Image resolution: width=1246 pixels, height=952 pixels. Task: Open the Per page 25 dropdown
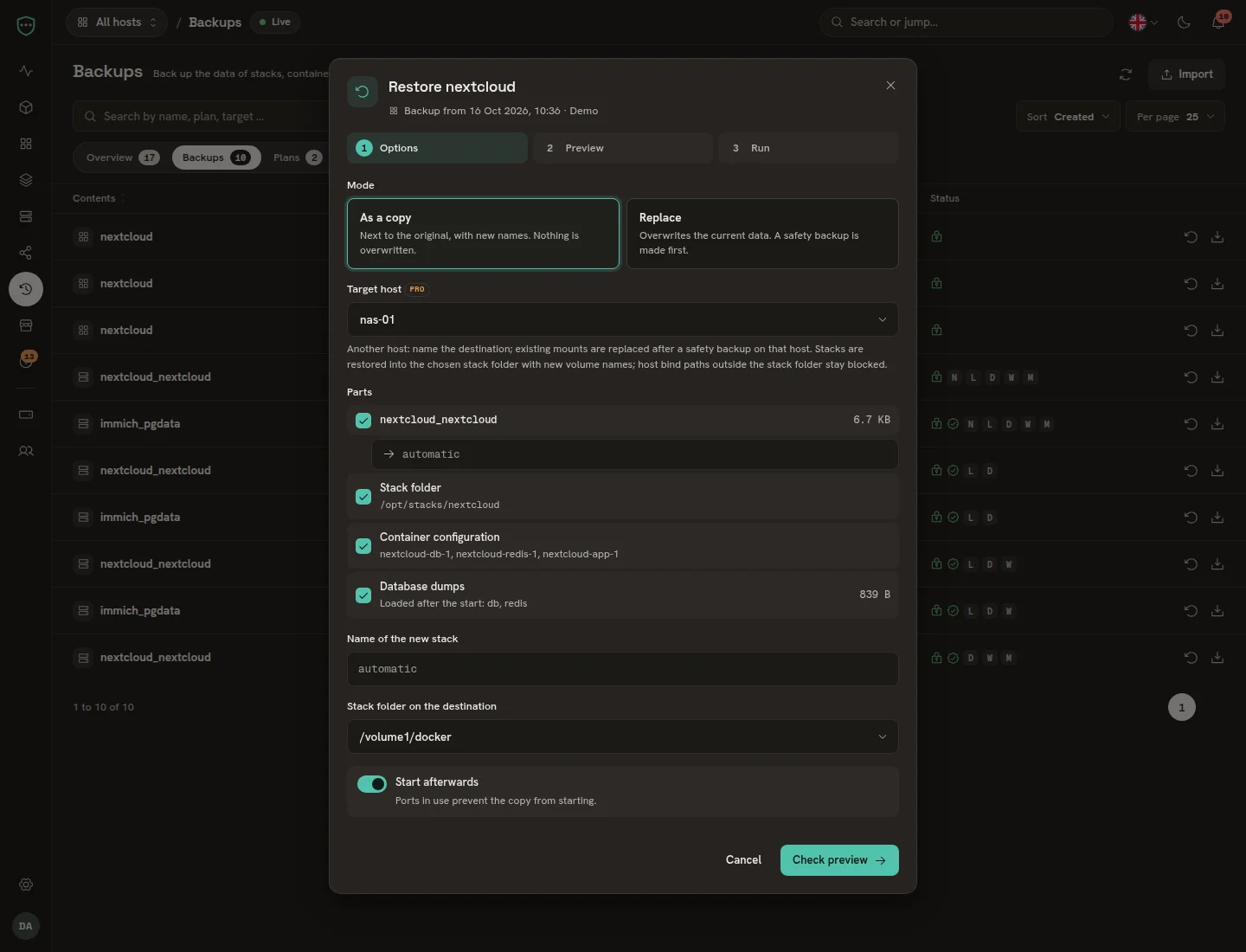pyautogui.click(x=1175, y=117)
